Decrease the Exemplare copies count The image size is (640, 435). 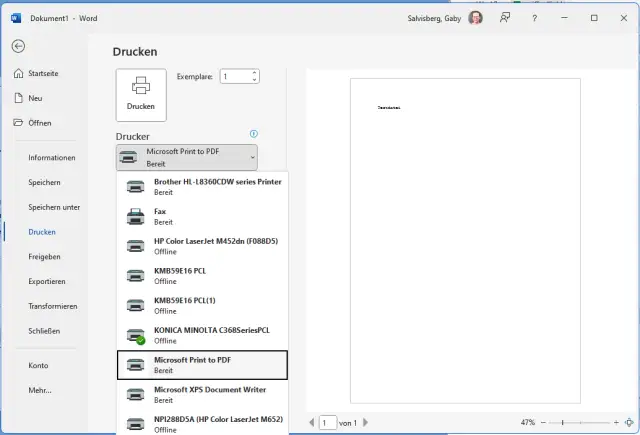[x=254, y=80]
